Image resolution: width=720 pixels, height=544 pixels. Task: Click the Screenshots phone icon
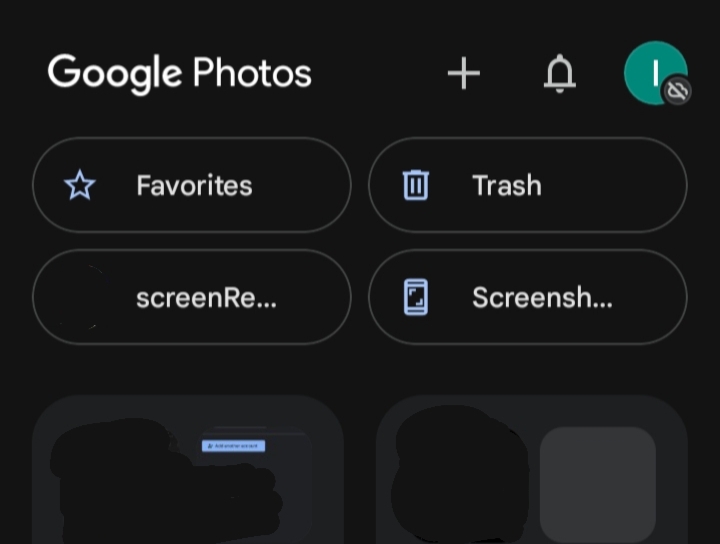click(x=416, y=297)
